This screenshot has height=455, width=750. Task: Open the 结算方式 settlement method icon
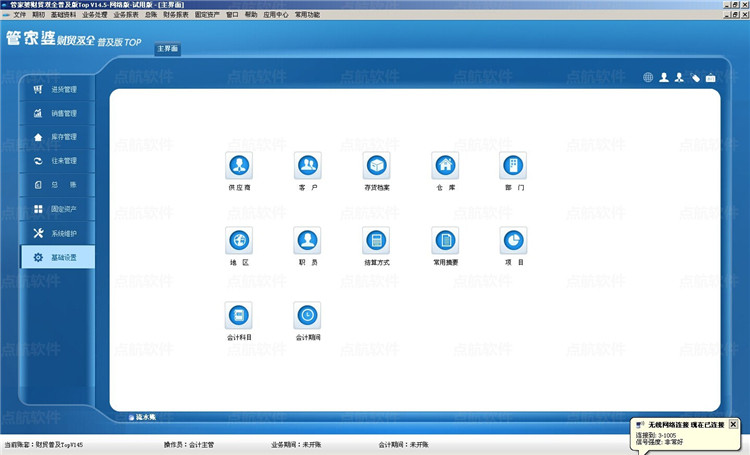click(376, 240)
